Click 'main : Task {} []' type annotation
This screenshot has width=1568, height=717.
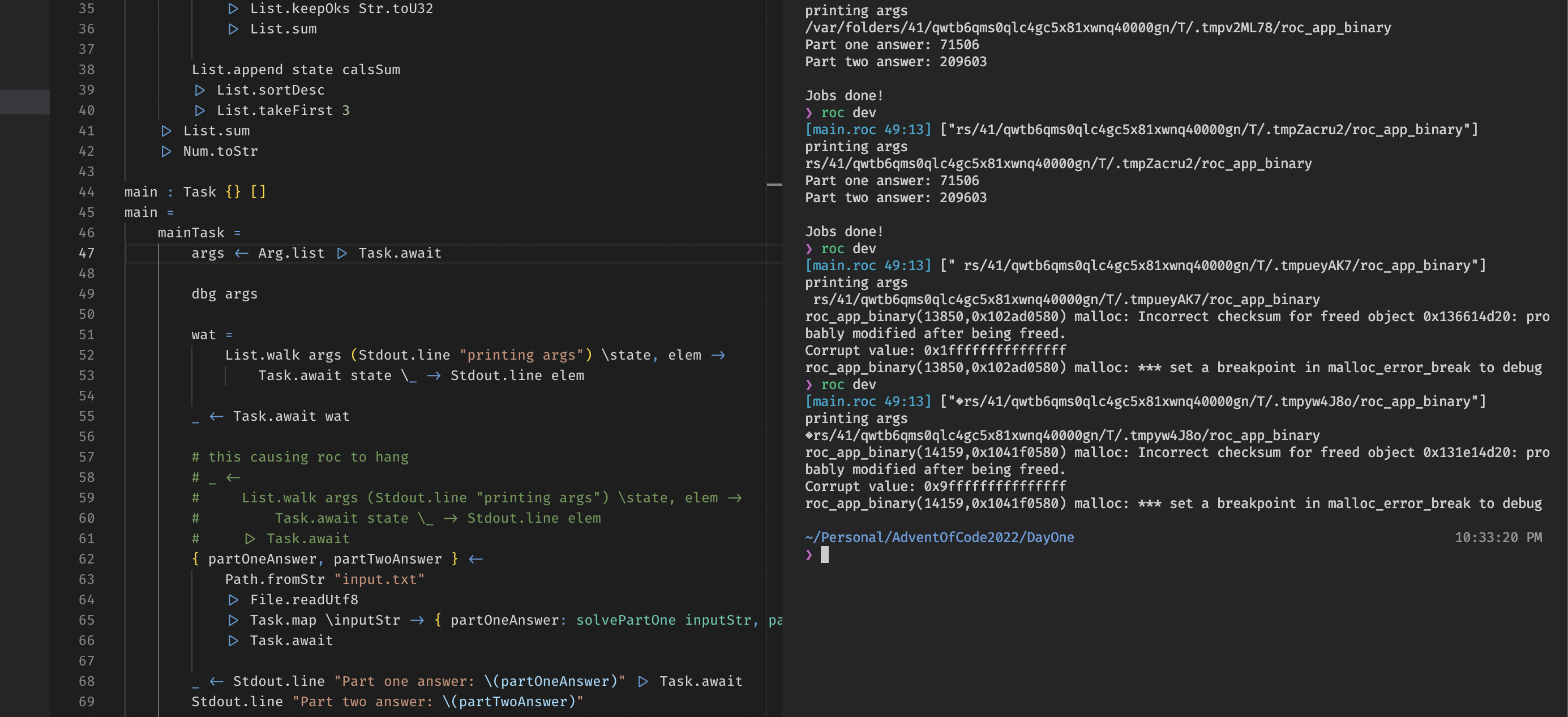[x=195, y=192]
